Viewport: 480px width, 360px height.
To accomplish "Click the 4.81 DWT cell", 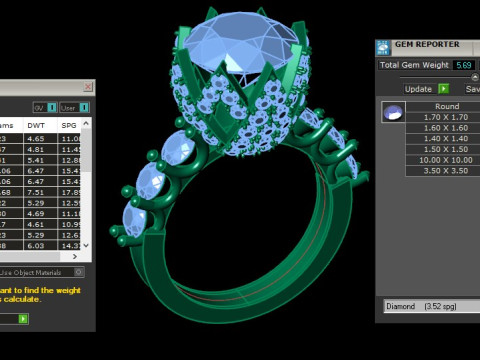I will point(40,149).
